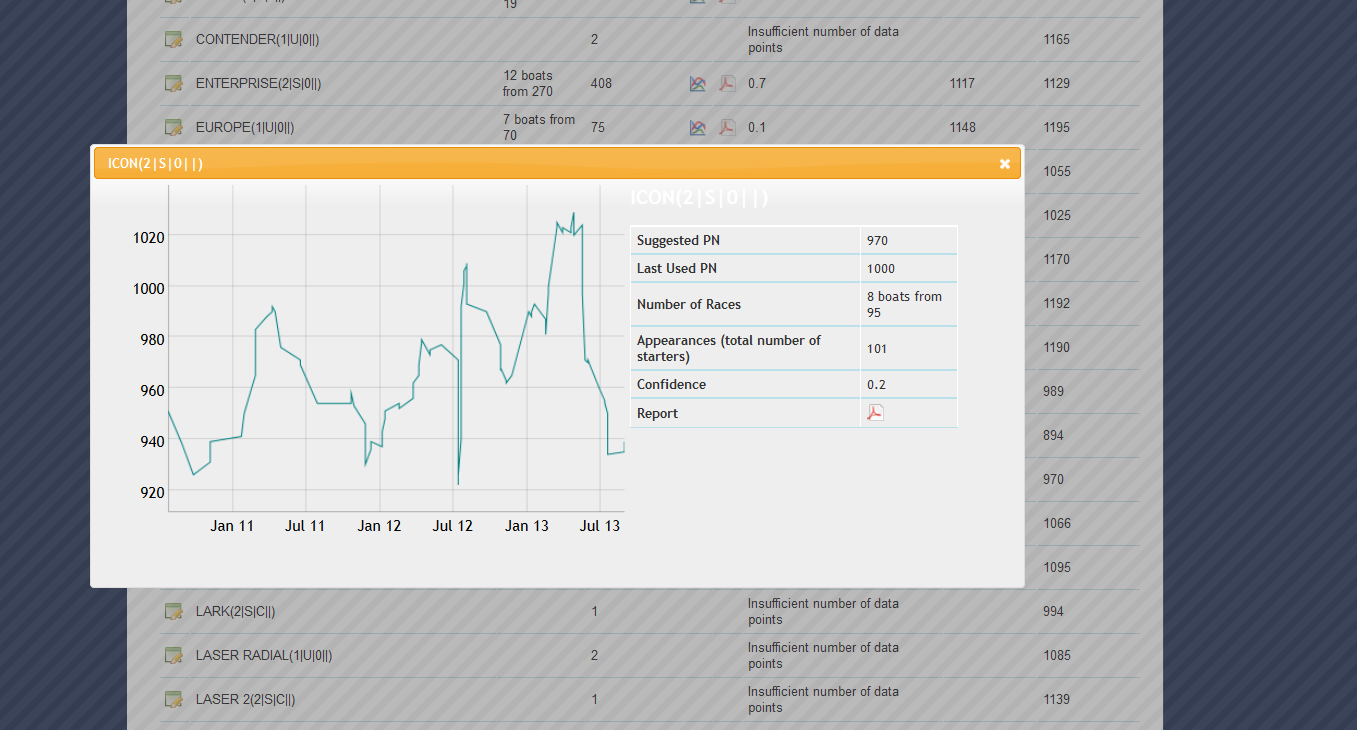1357x730 pixels.
Task: Click ENTERPRISE(2|S|0||) class name
Action: [x=258, y=84]
